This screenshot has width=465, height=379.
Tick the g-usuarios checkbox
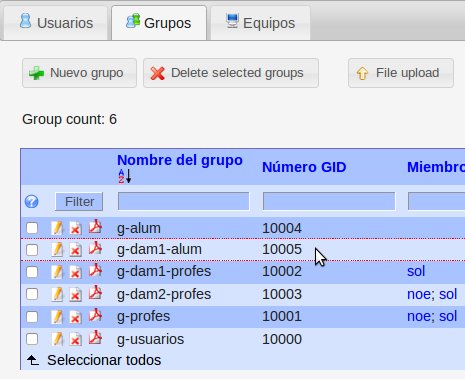32,339
